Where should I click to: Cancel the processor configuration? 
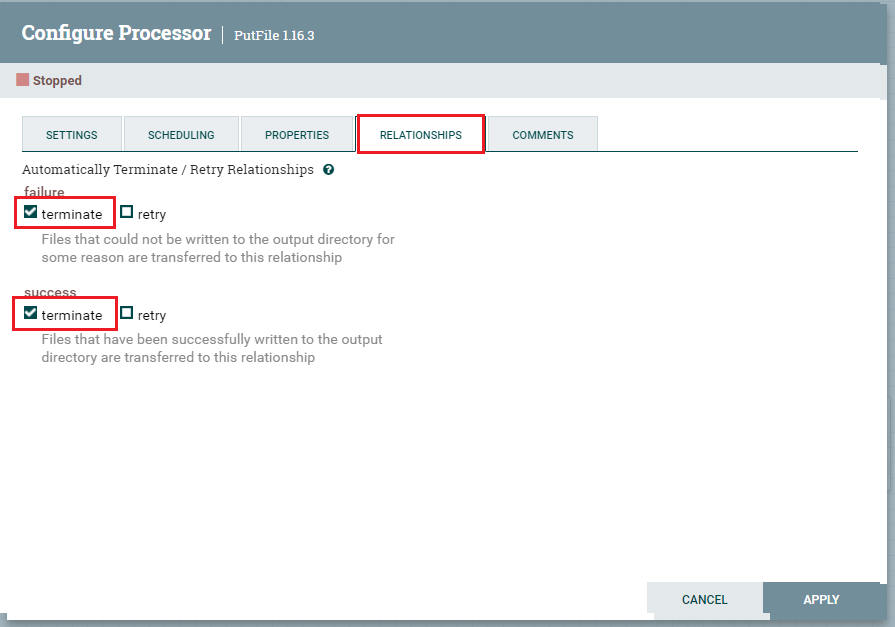tap(704, 600)
